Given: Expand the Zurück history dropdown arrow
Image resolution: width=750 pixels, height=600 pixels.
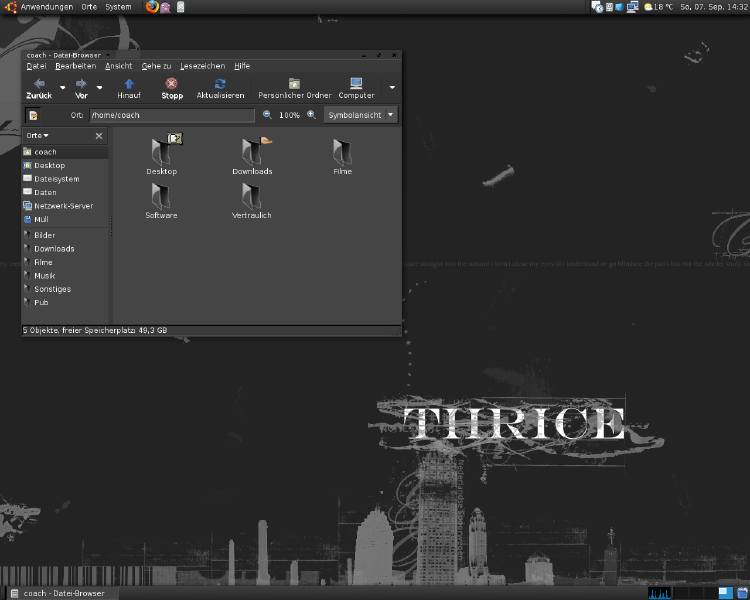Looking at the screenshot, I should coord(63,88).
